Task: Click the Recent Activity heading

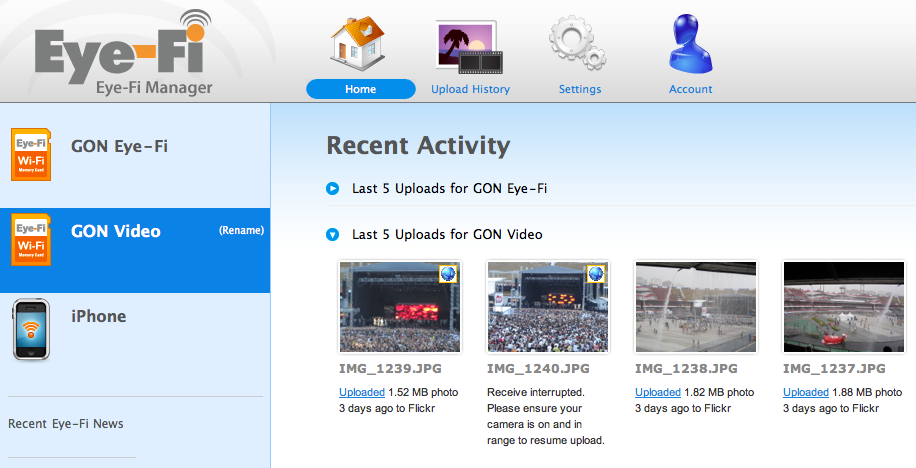Action: [418, 145]
